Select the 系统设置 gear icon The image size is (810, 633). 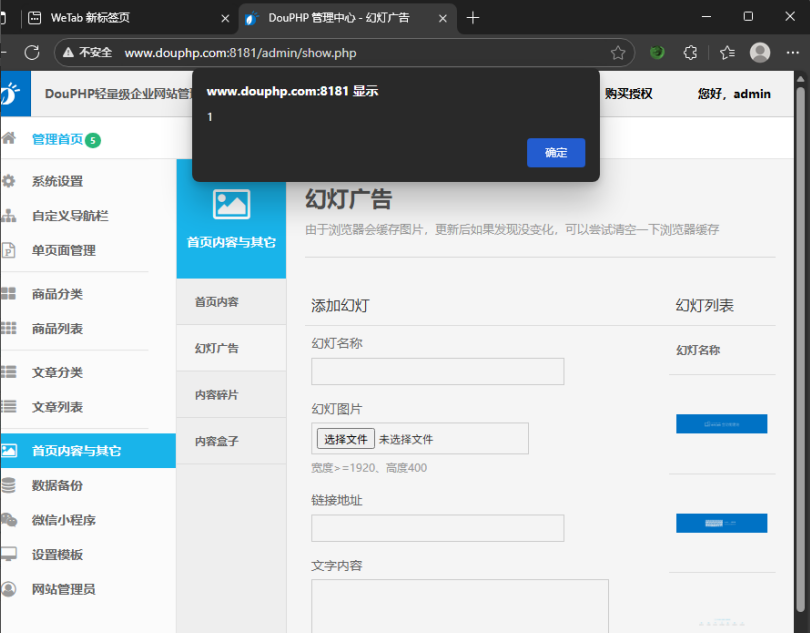11,183
